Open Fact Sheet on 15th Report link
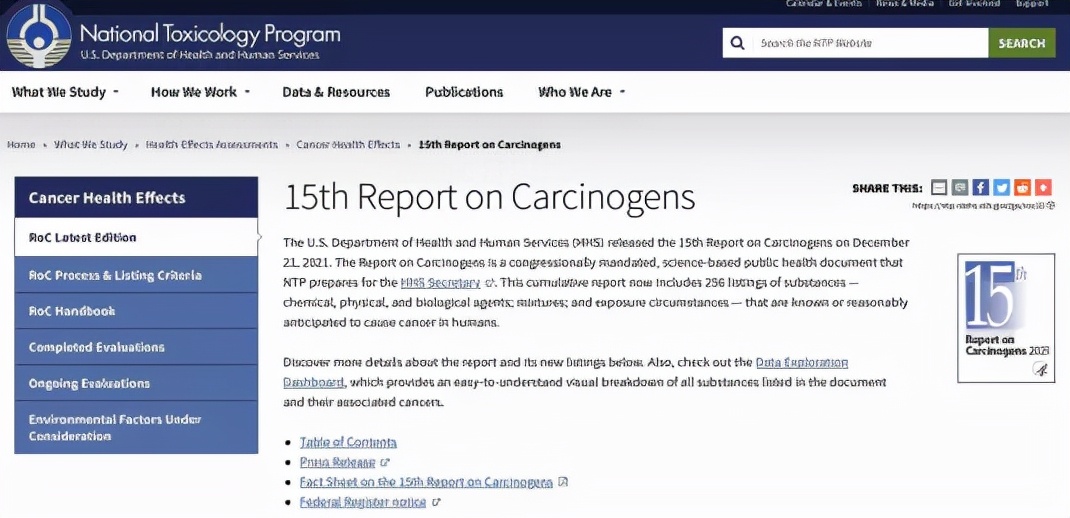Viewport: 1070px width, 518px height. coord(426,482)
